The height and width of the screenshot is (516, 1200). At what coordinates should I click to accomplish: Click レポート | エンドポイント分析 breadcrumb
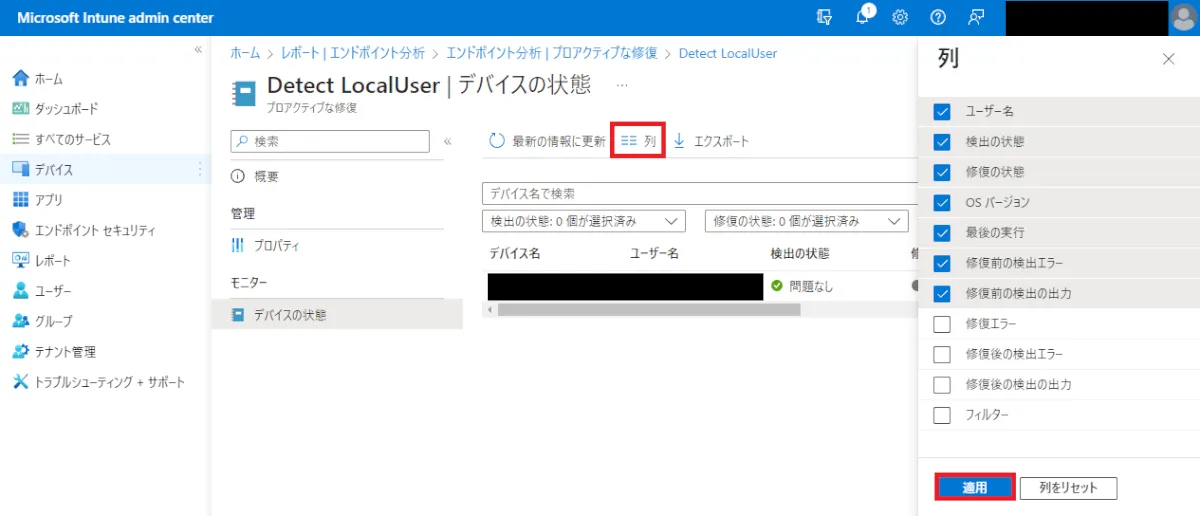352,53
